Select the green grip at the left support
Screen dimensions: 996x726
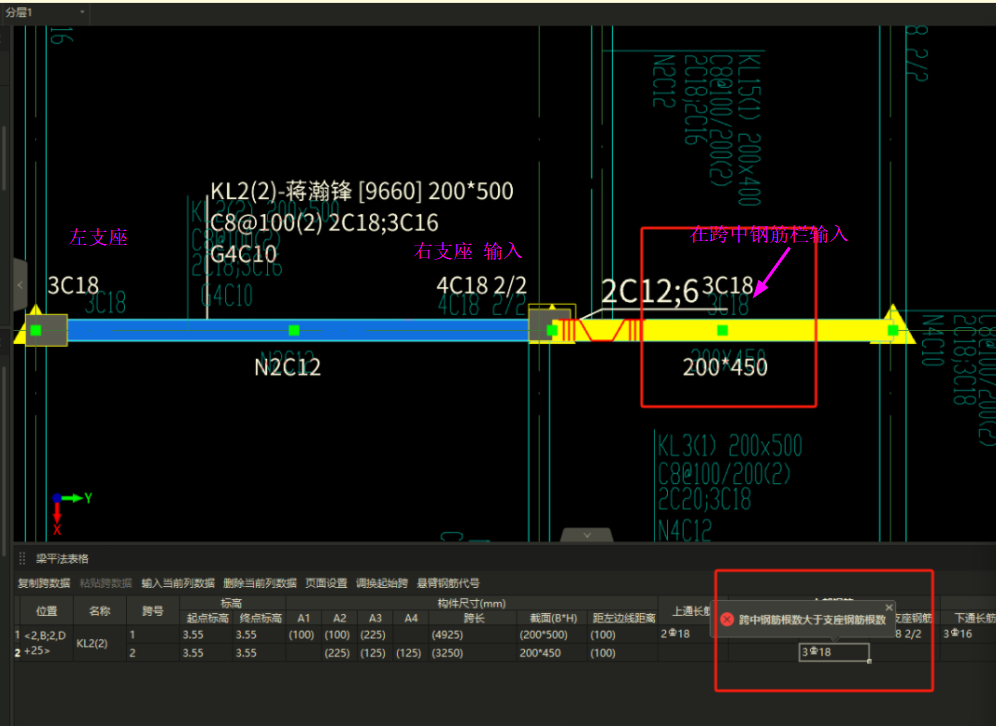pos(36,330)
